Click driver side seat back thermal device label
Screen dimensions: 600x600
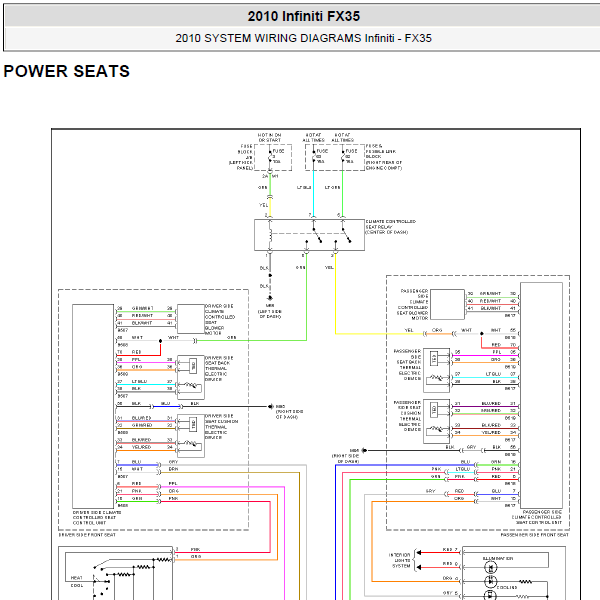[x=219, y=369]
